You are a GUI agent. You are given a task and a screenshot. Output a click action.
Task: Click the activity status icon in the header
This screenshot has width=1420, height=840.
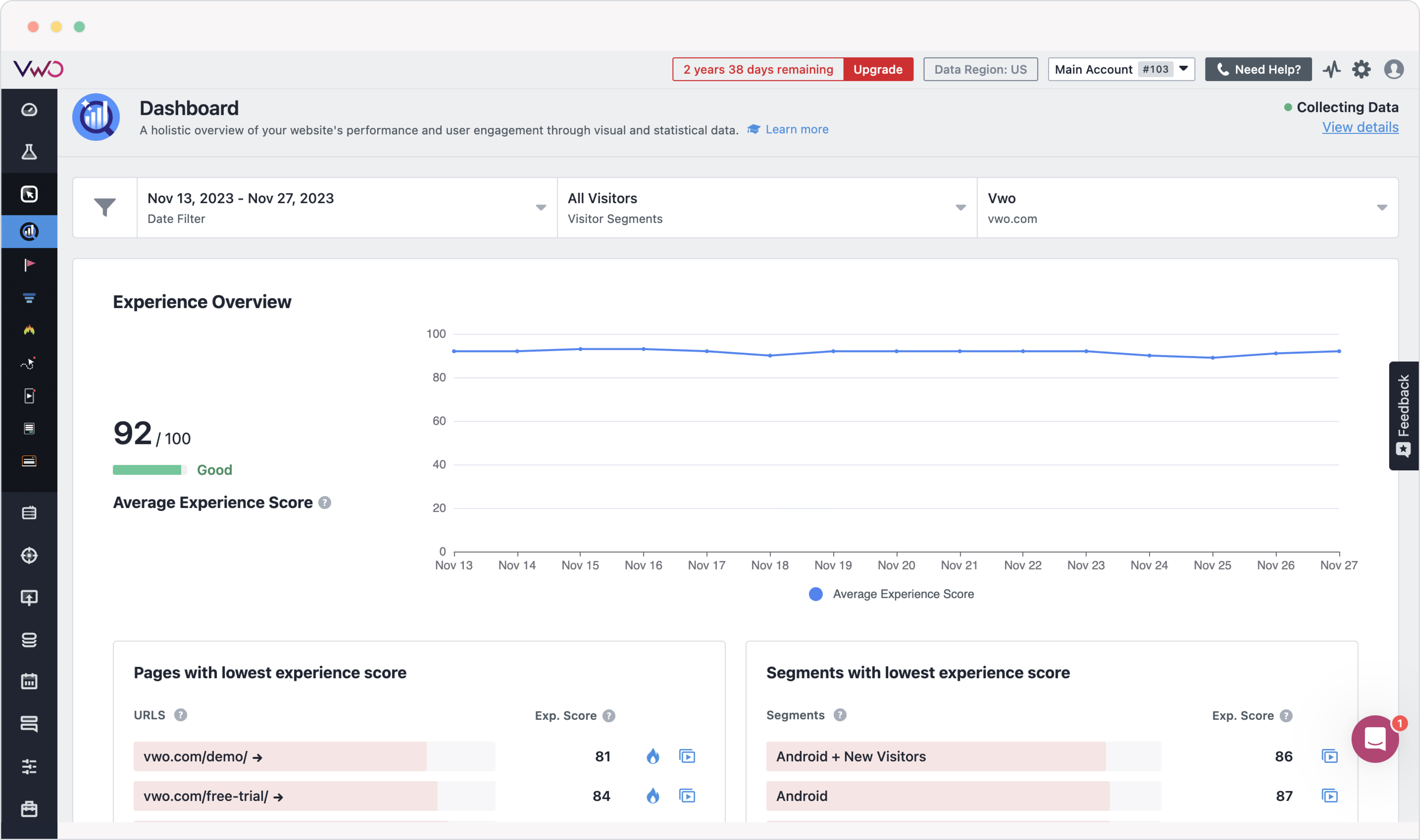(1332, 69)
